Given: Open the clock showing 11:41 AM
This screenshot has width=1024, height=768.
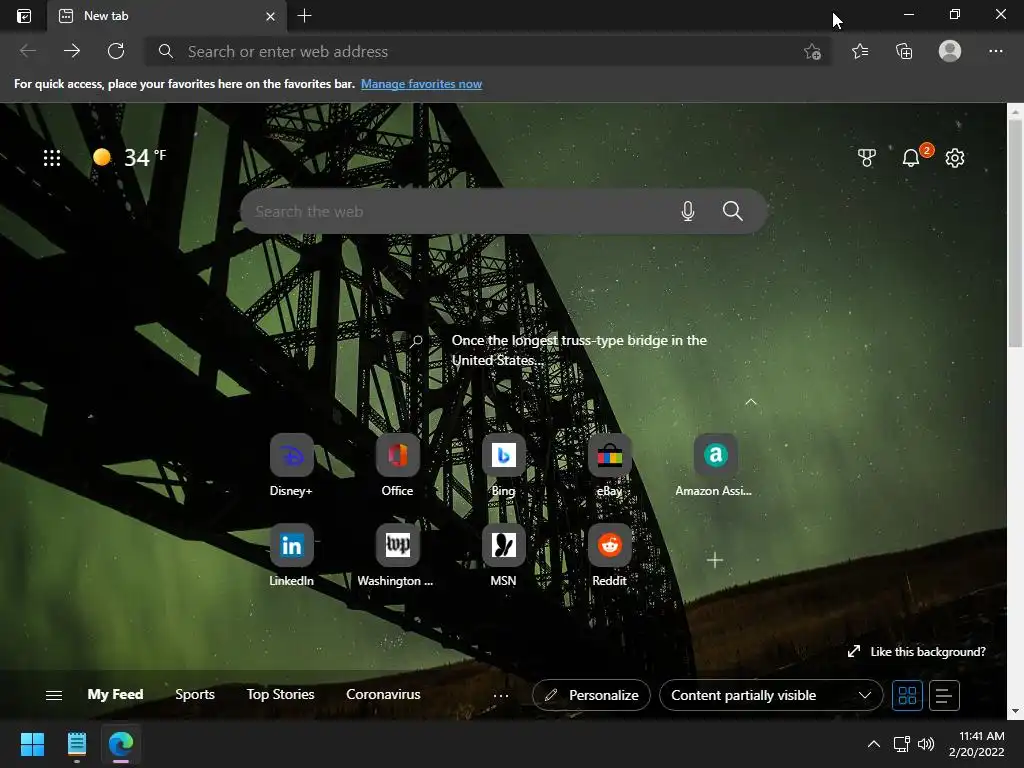Looking at the screenshot, I should click(977, 744).
